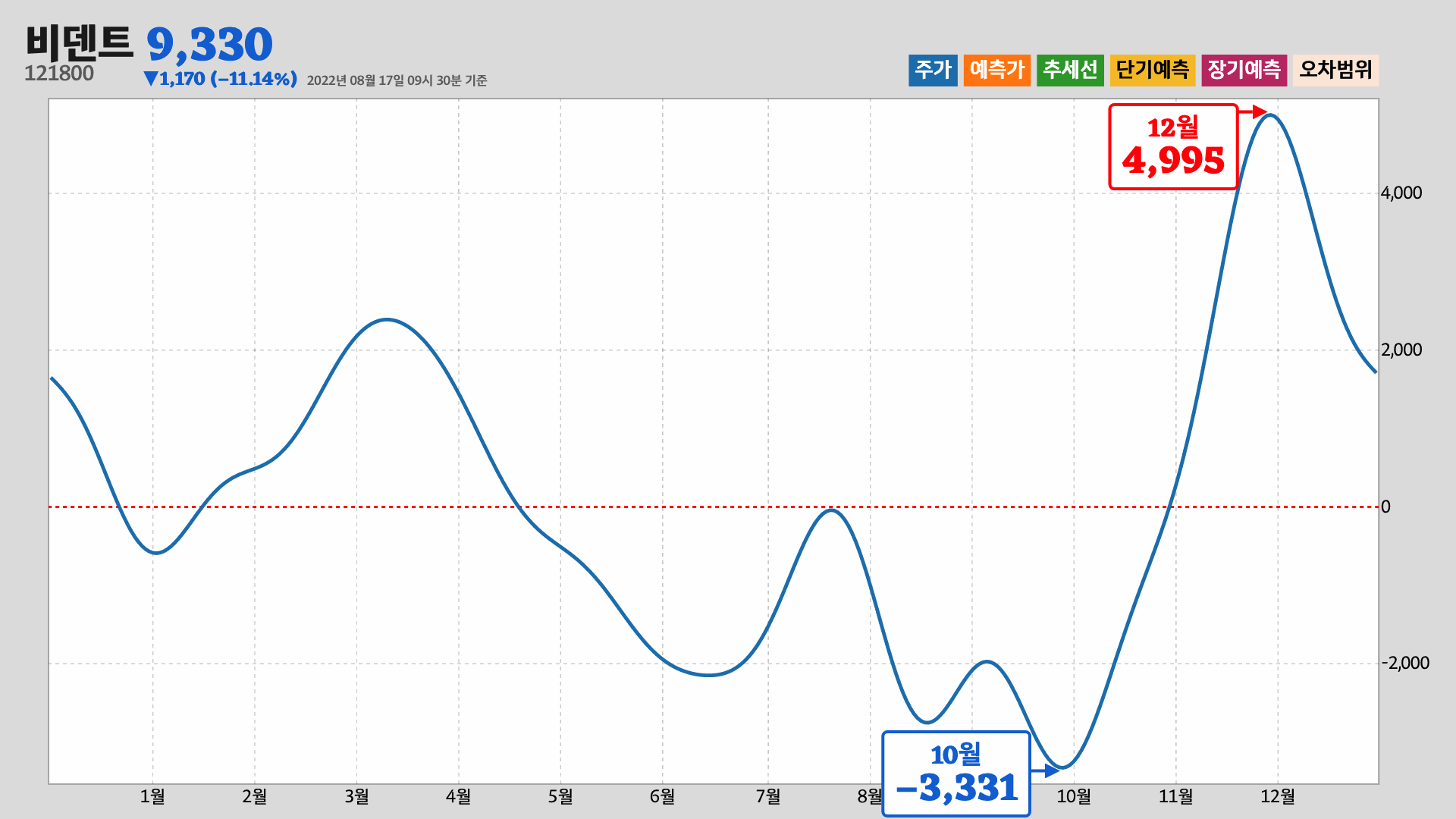Click the October trough of the curve
This screenshot has width=1456, height=819.
pos(1064,767)
